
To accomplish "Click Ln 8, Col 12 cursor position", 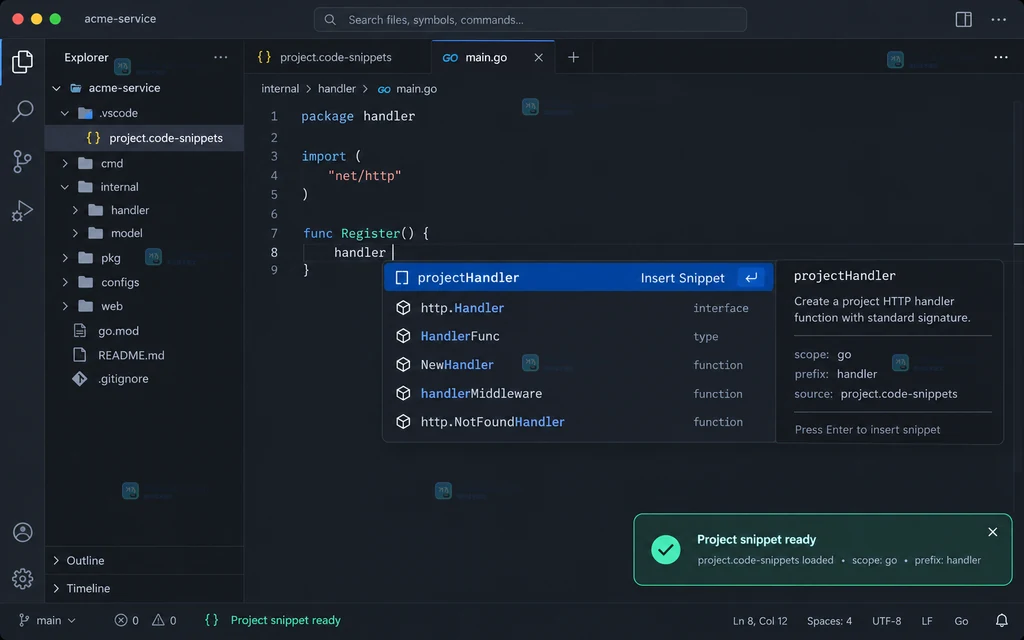I will (x=760, y=620).
